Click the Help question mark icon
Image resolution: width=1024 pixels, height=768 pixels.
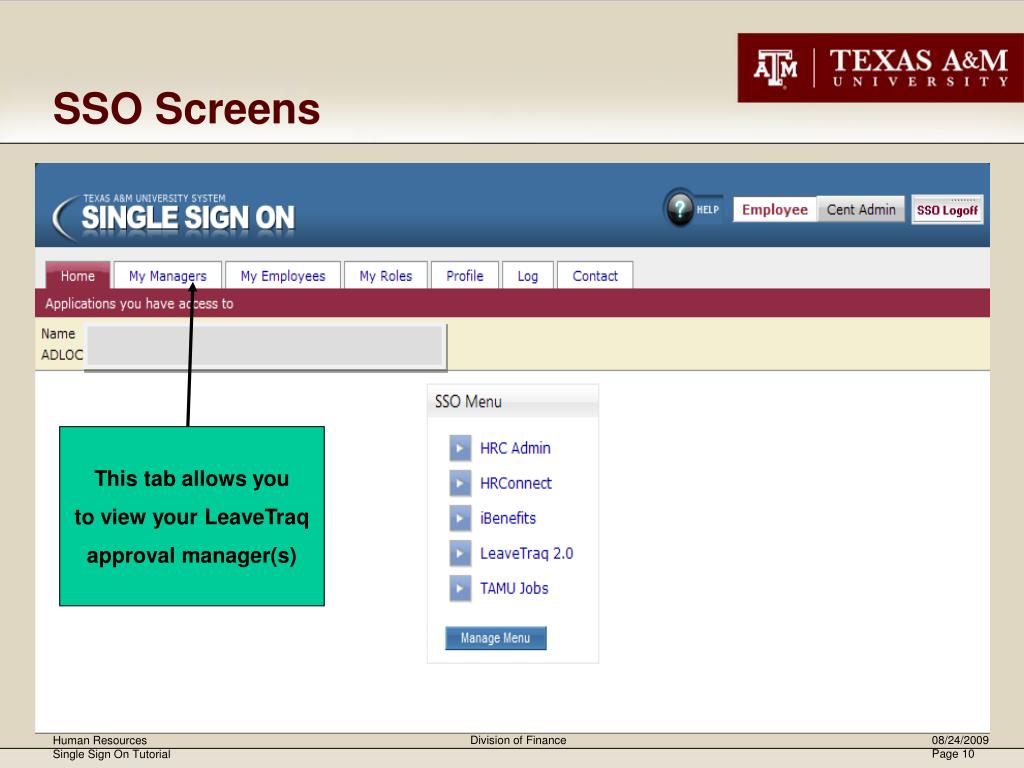pyautogui.click(x=679, y=209)
